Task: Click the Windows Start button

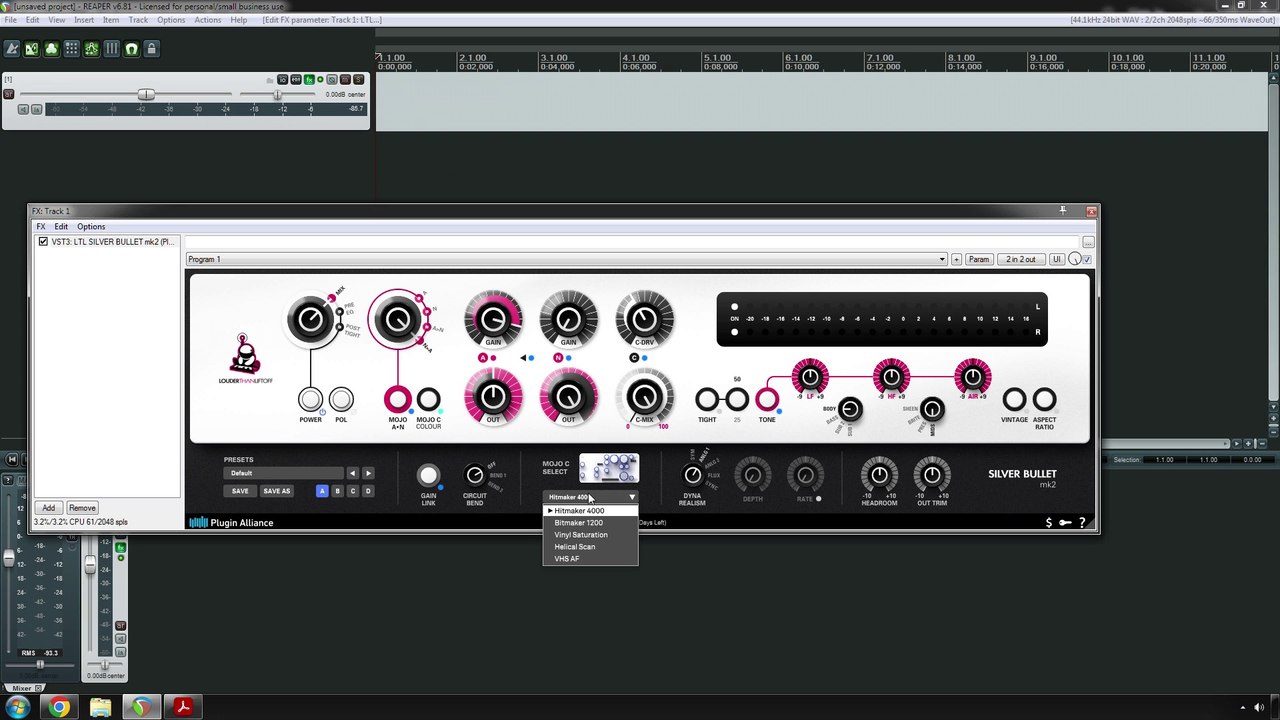Action: point(19,708)
